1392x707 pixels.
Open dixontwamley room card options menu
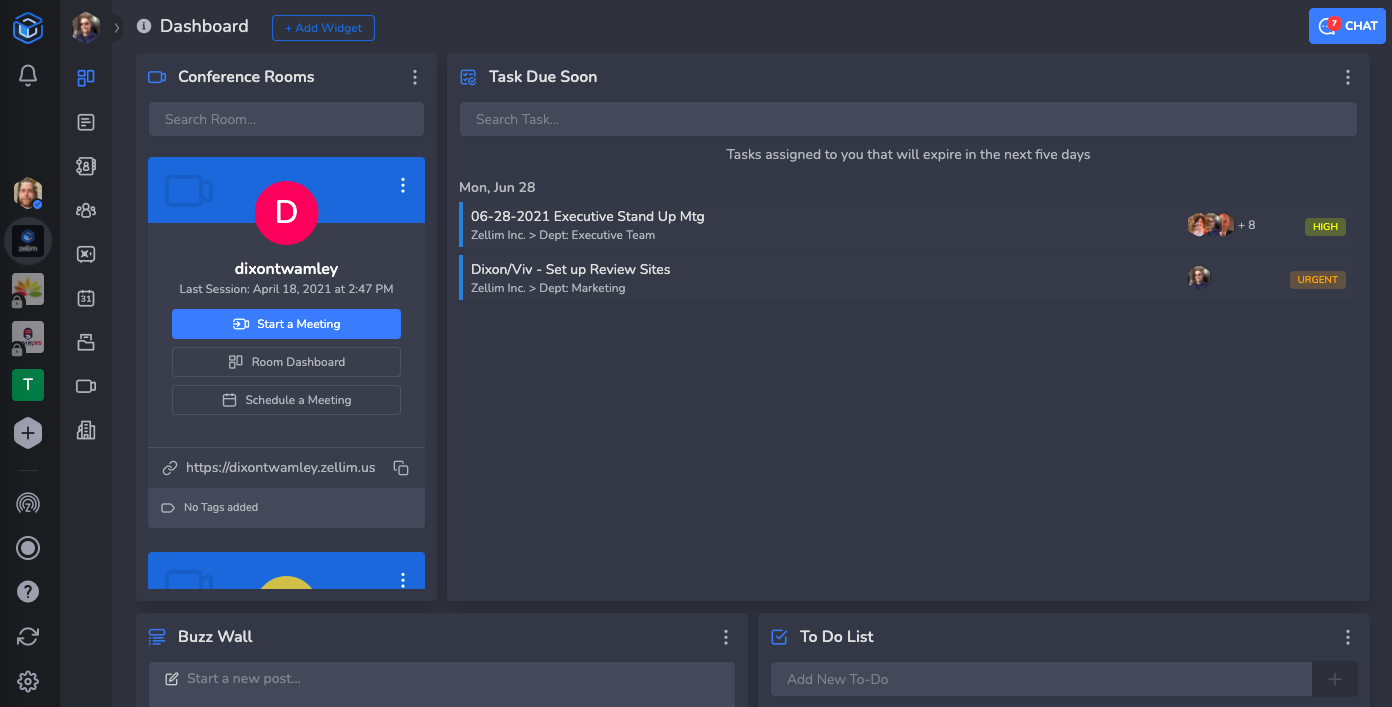pyautogui.click(x=403, y=185)
